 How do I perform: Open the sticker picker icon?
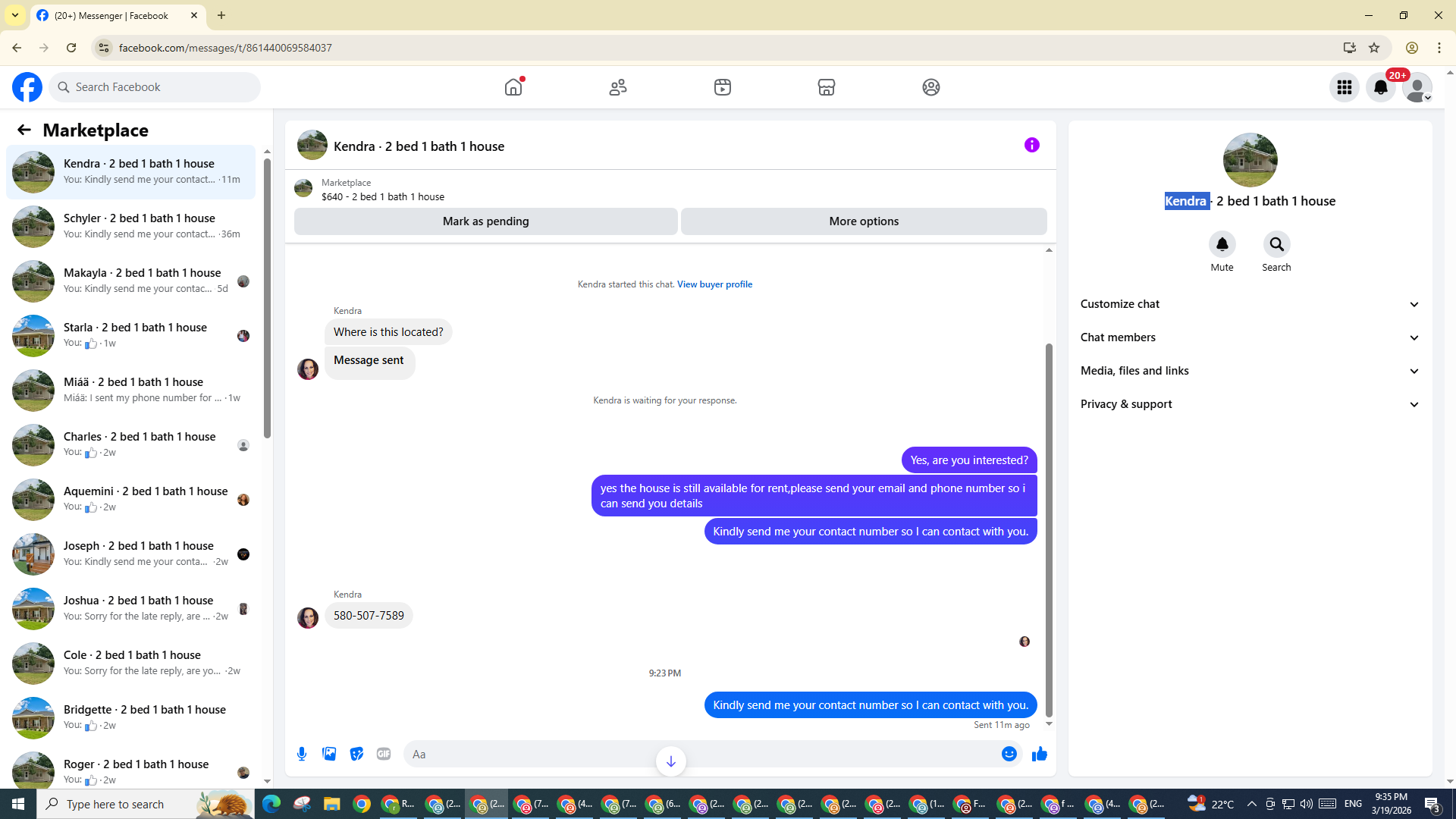point(356,754)
